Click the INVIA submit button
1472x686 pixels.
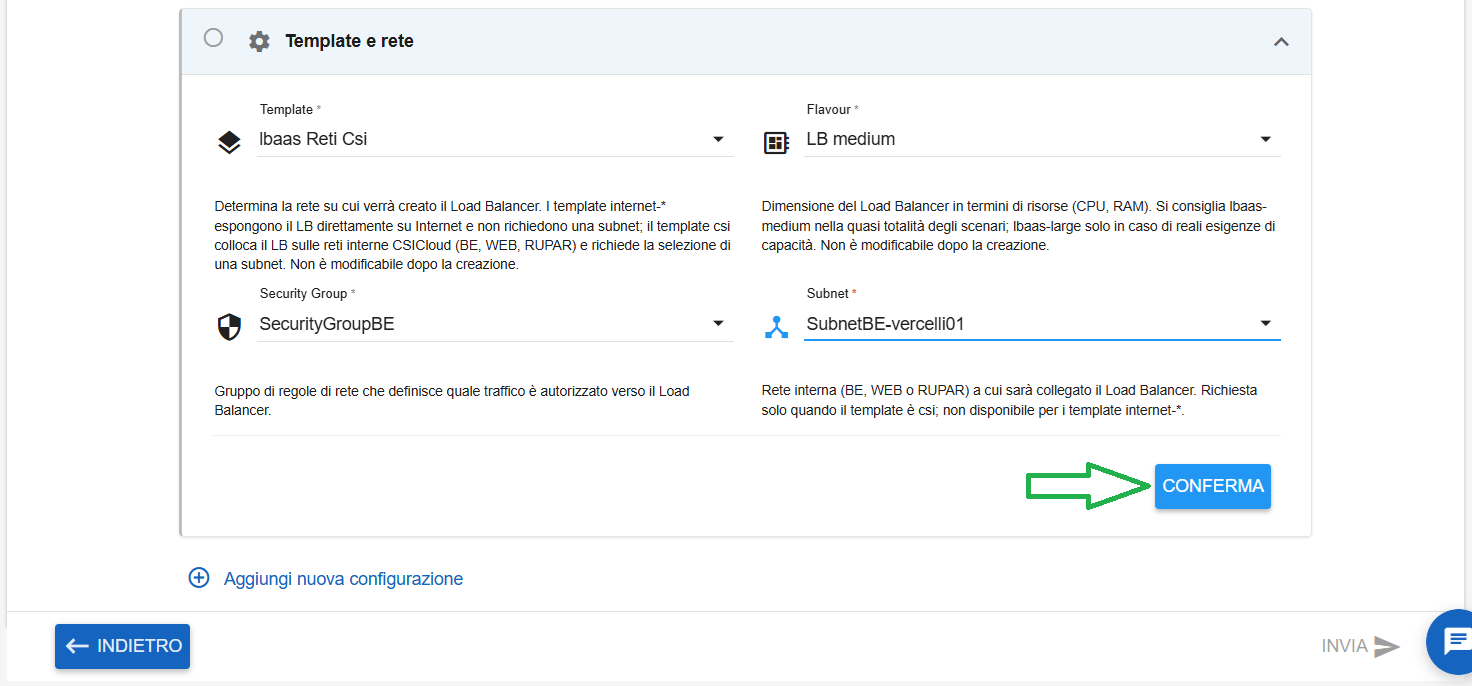(x=1361, y=646)
